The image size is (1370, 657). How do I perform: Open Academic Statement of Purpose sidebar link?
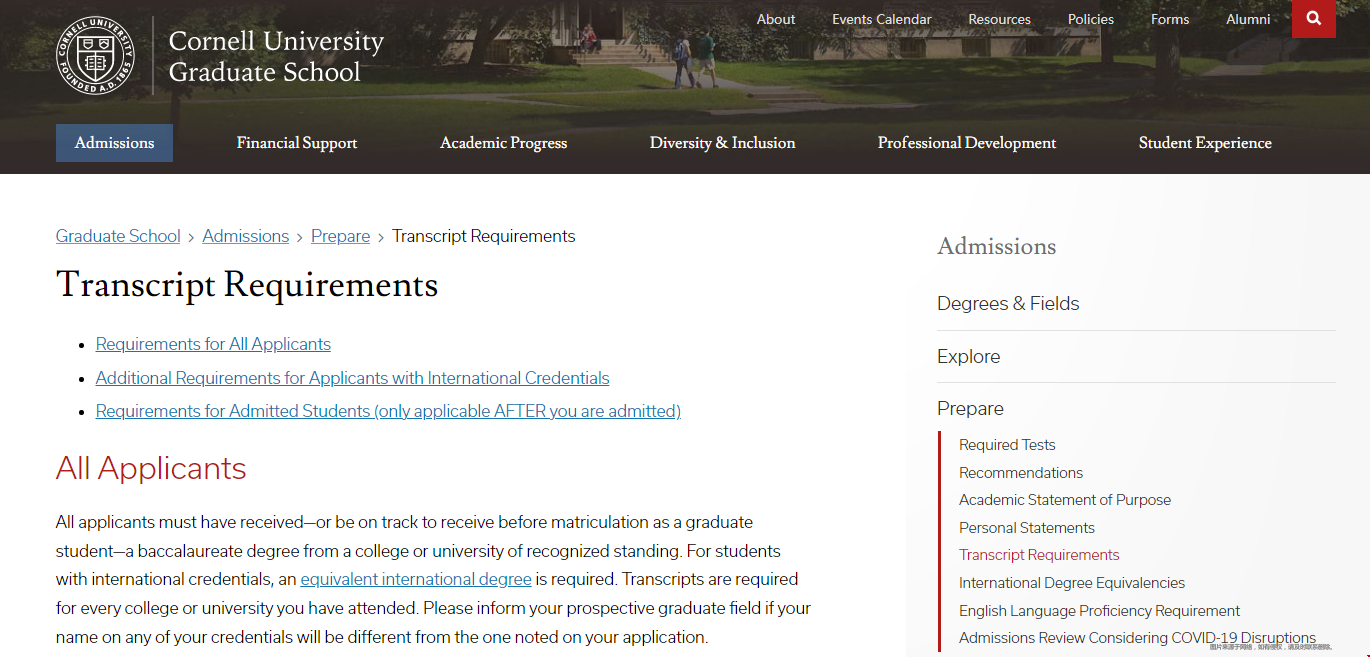(1065, 500)
